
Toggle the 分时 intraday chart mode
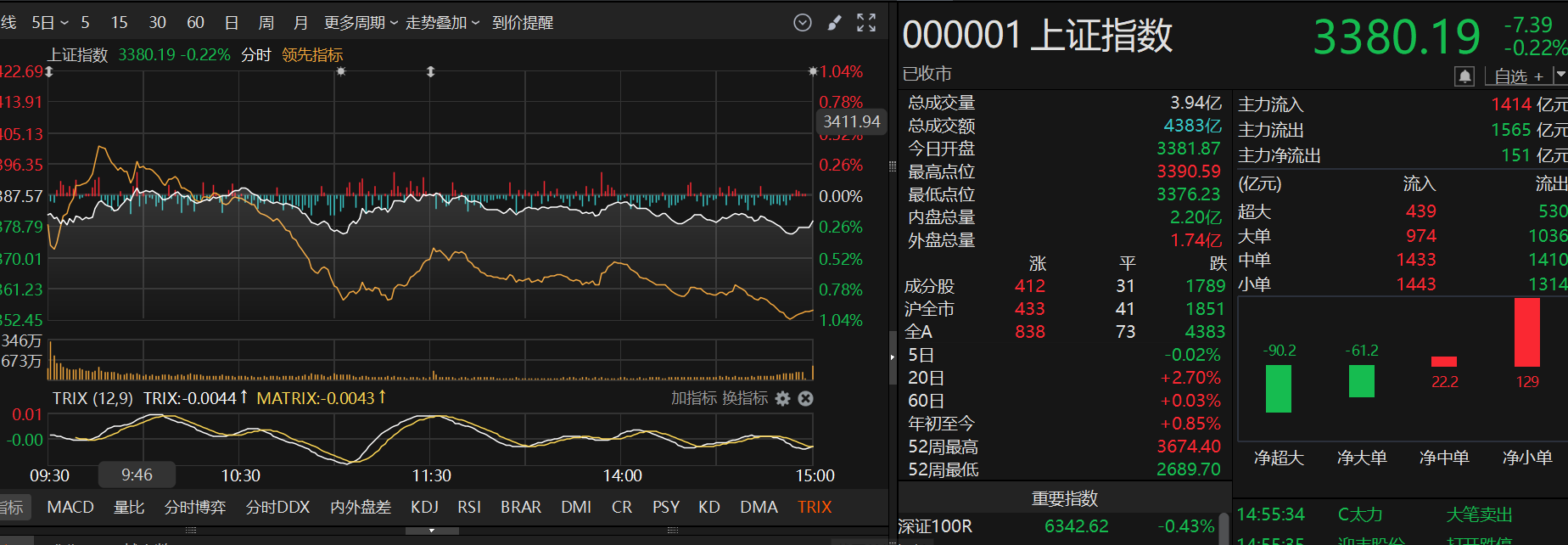point(255,55)
